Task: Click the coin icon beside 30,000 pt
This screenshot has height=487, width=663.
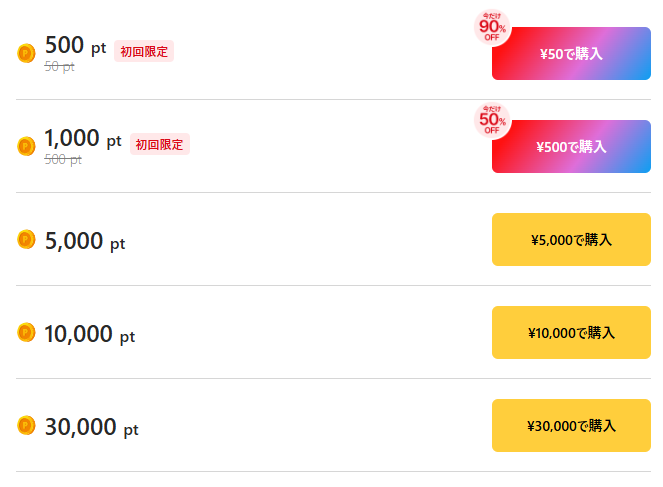Action: [27, 425]
